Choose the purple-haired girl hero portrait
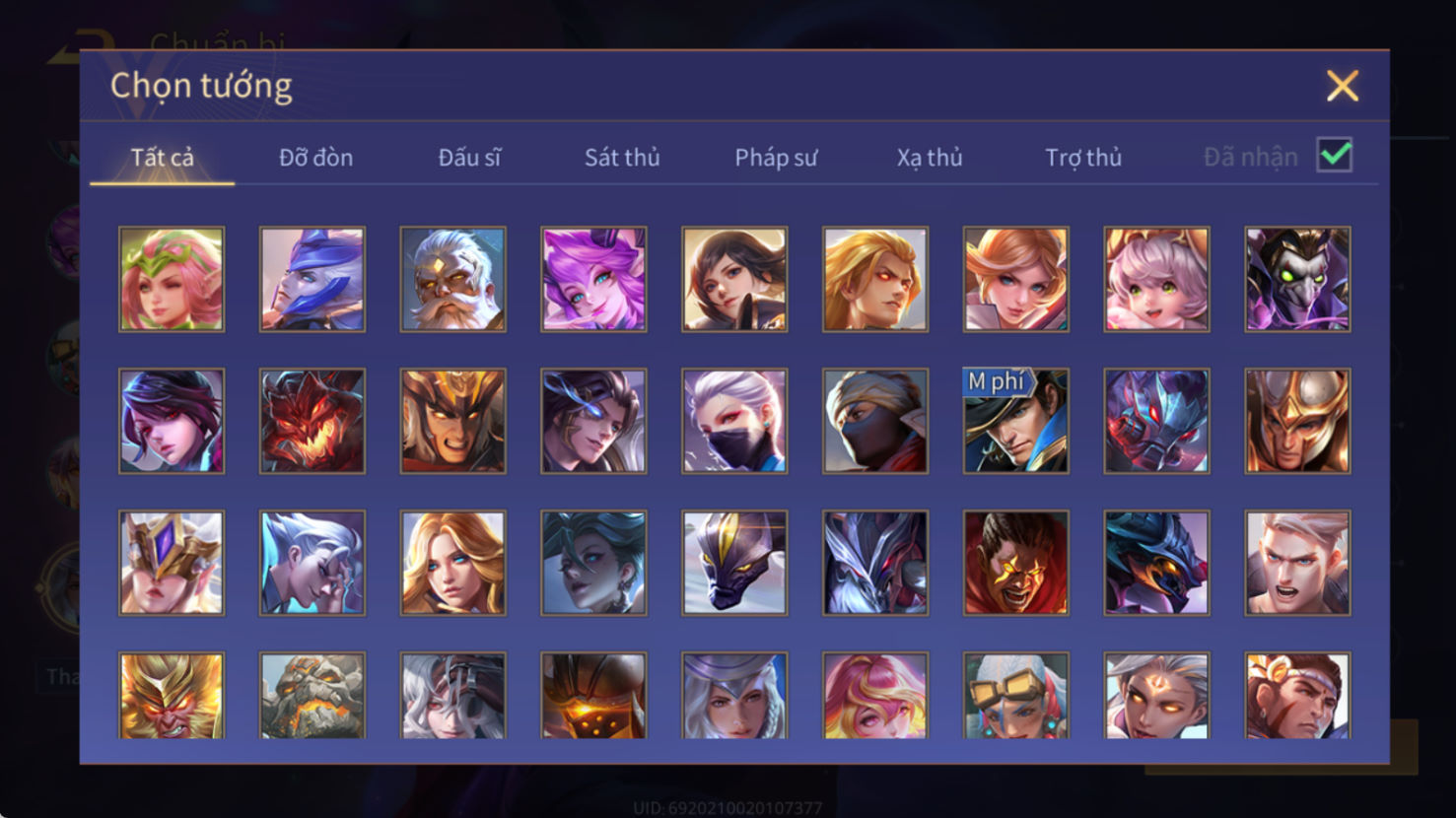 point(593,279)
